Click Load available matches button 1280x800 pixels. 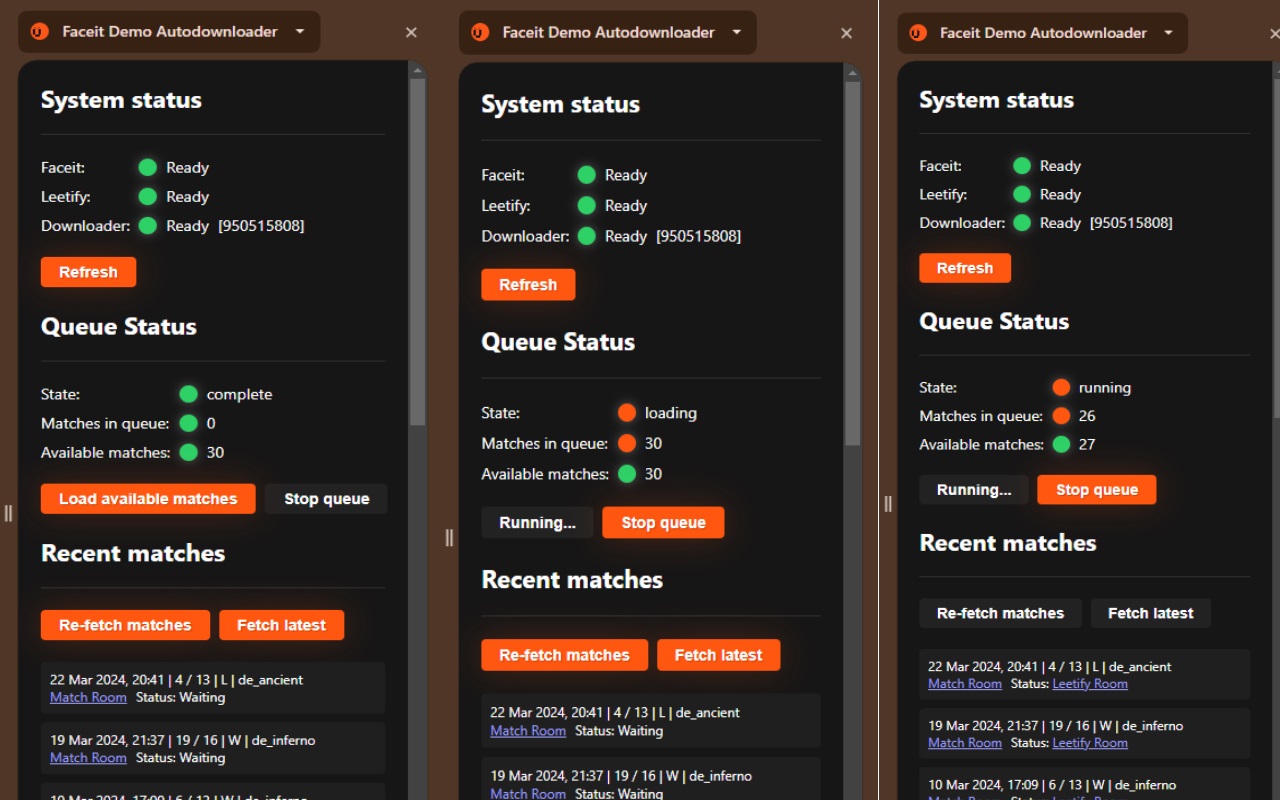click(x=148, y=499)
